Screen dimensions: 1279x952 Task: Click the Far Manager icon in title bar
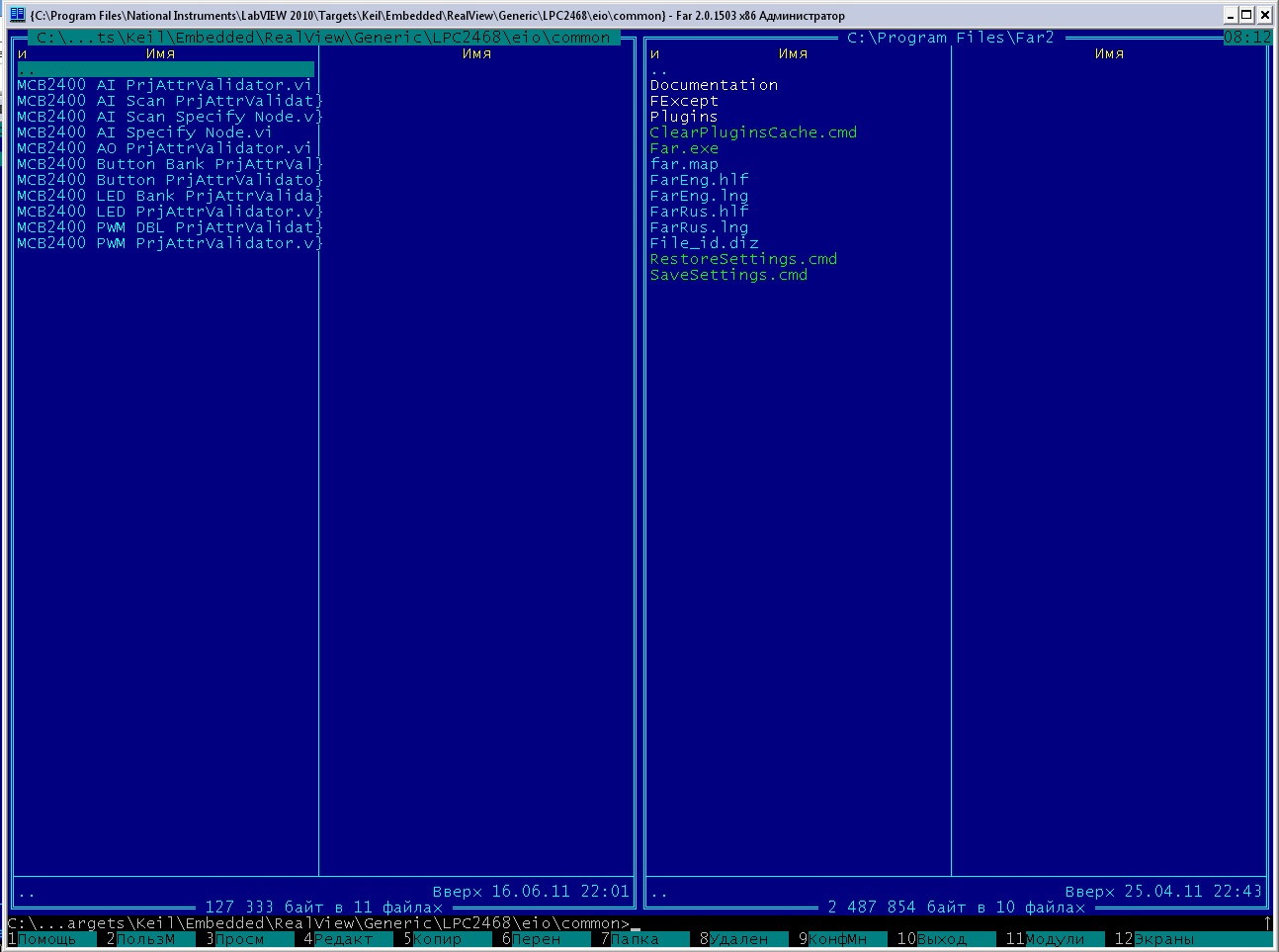tap(17, 15)
